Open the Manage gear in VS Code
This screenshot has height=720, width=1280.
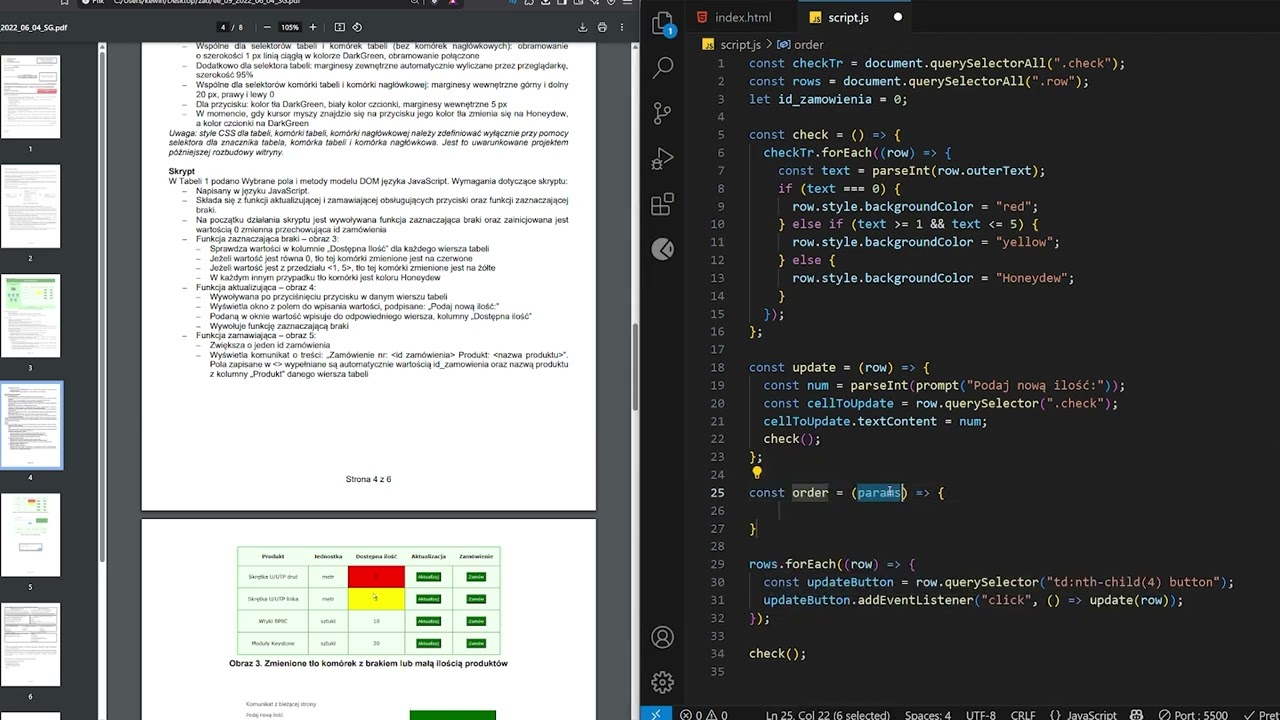click(662, 682)
